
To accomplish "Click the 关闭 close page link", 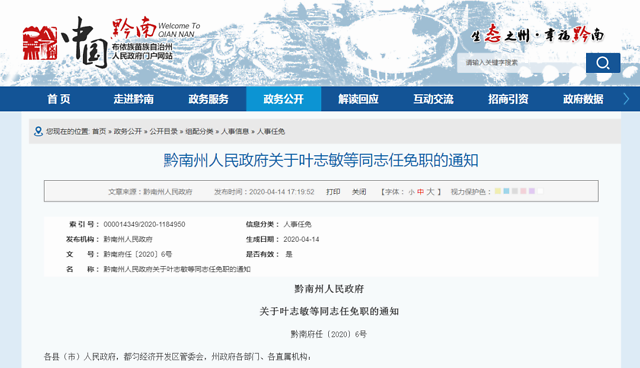I will (x=359, y=192).
